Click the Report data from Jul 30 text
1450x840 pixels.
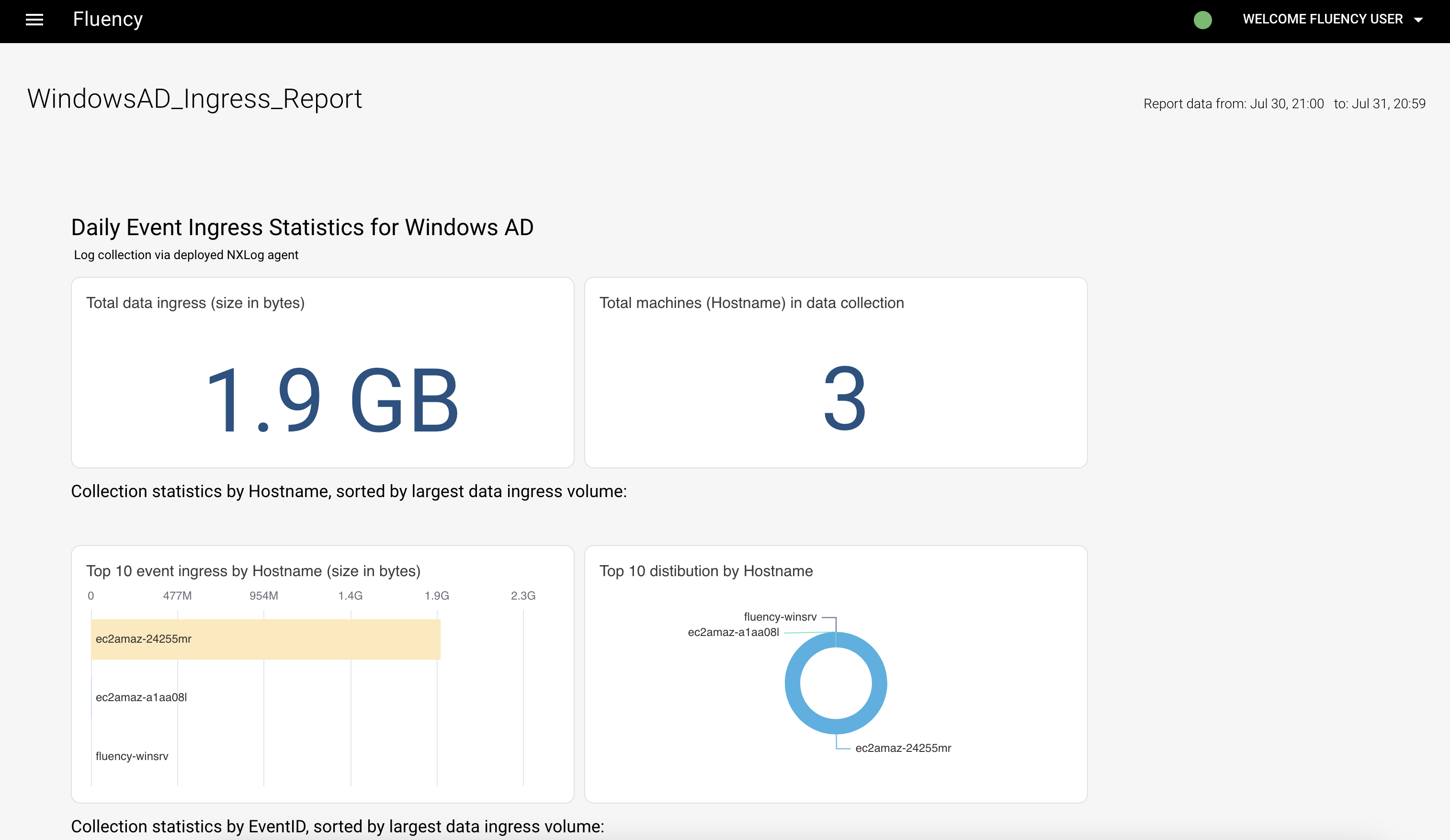point(1233,103)
